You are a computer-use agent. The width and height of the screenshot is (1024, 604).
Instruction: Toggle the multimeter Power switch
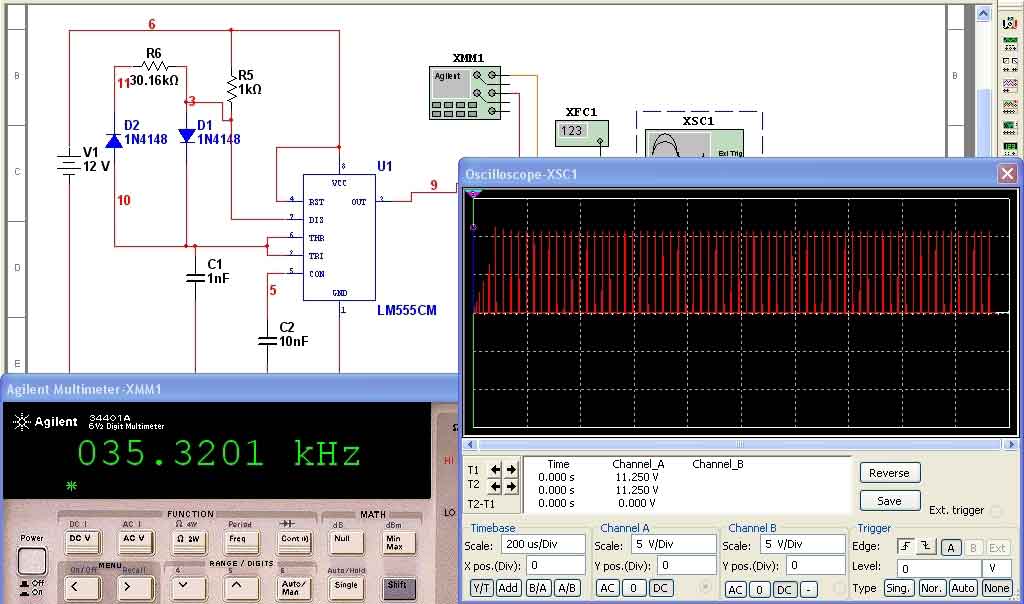point(31,560)
